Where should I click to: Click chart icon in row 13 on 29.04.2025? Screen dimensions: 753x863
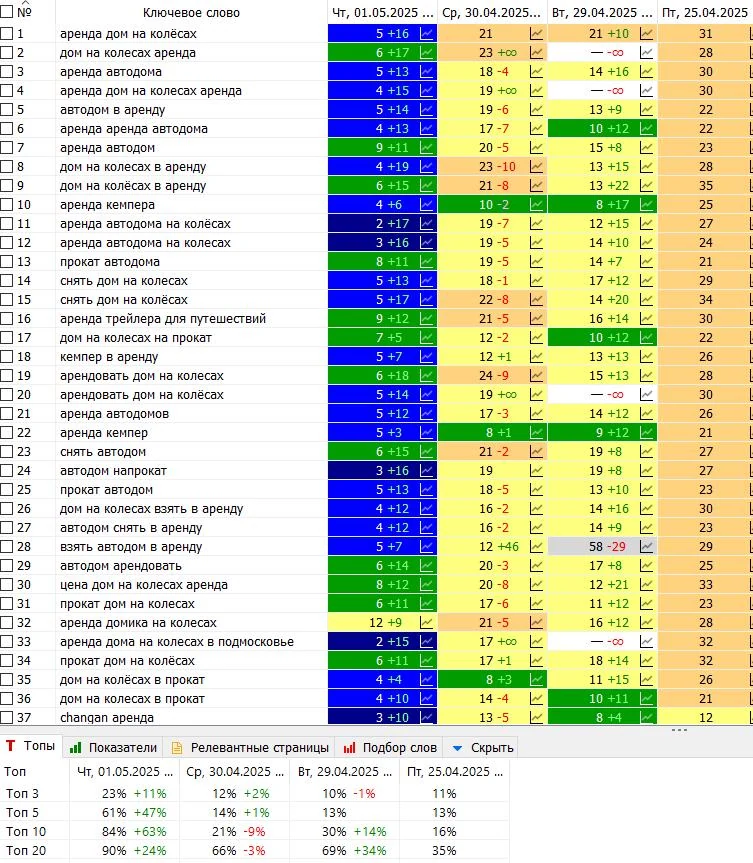click(646, 262)
